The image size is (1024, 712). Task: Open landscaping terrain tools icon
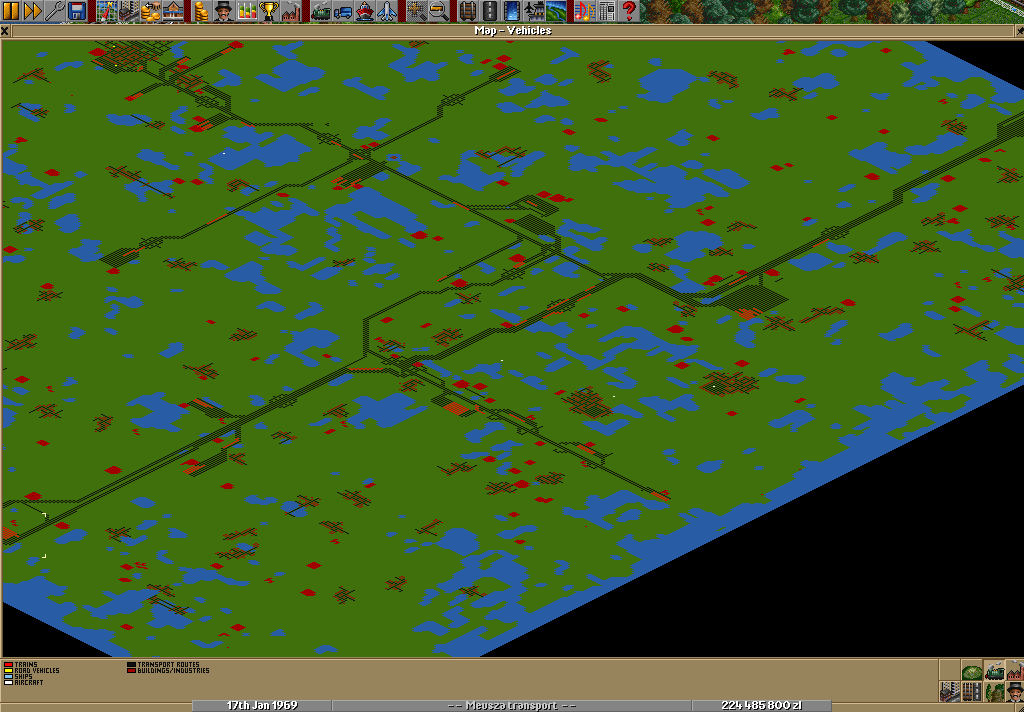click(556, 11)
